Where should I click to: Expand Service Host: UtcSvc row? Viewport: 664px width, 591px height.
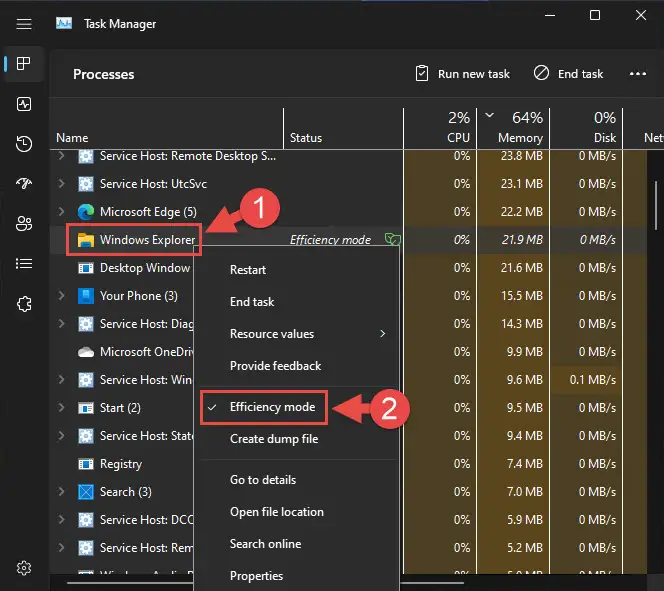(x=61, y=184)
